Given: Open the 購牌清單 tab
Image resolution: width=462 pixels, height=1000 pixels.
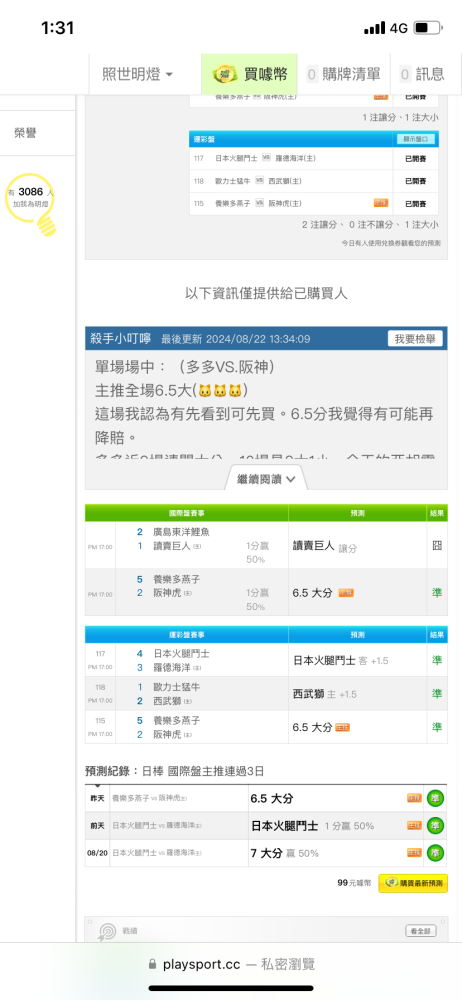Looking at the screenshot, I should click(343, 74).
